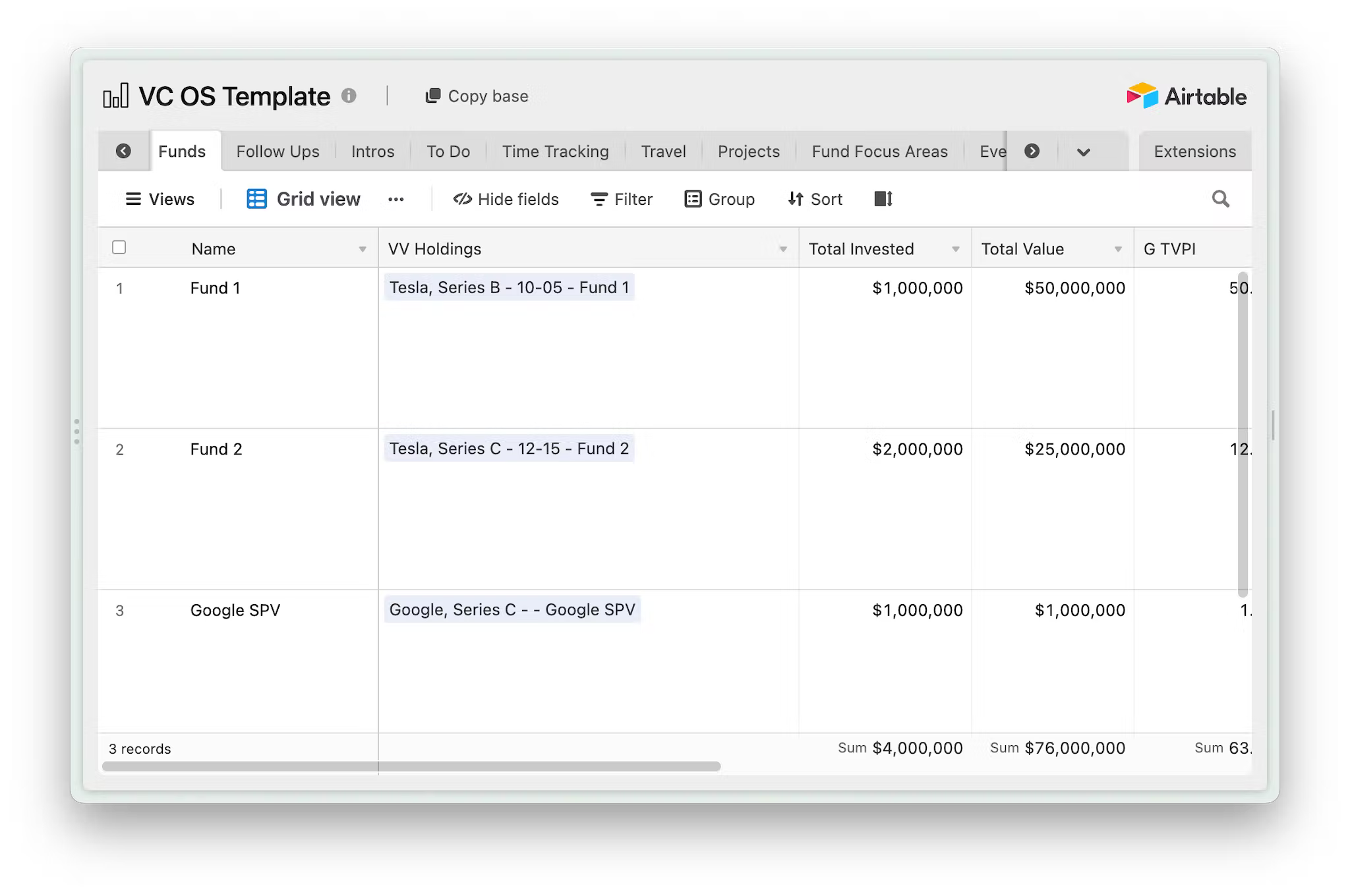Click the search magnifier icon

(x=1220, y=199)
